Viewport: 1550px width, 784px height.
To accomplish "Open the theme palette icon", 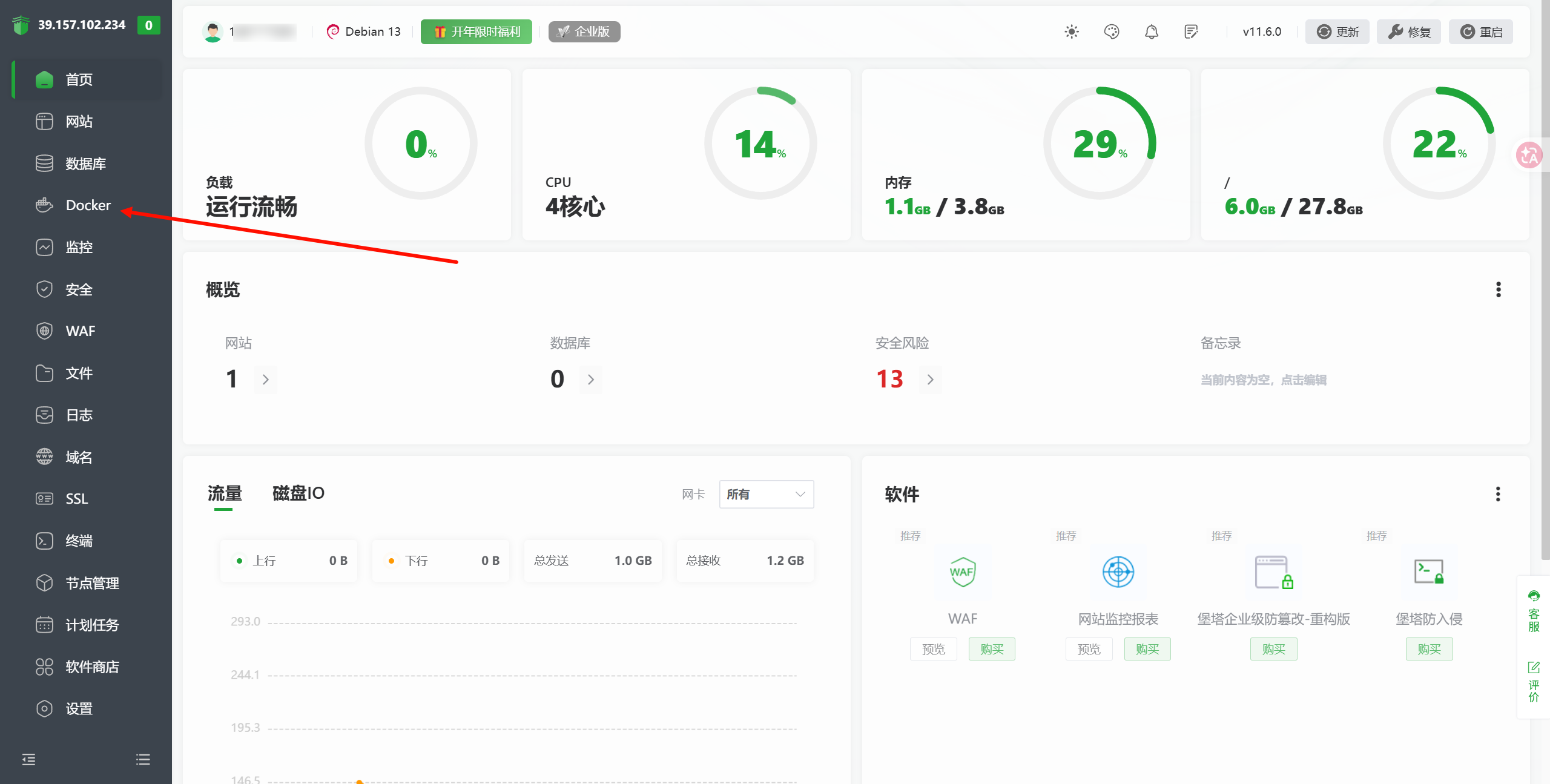I will (1112, 31).
